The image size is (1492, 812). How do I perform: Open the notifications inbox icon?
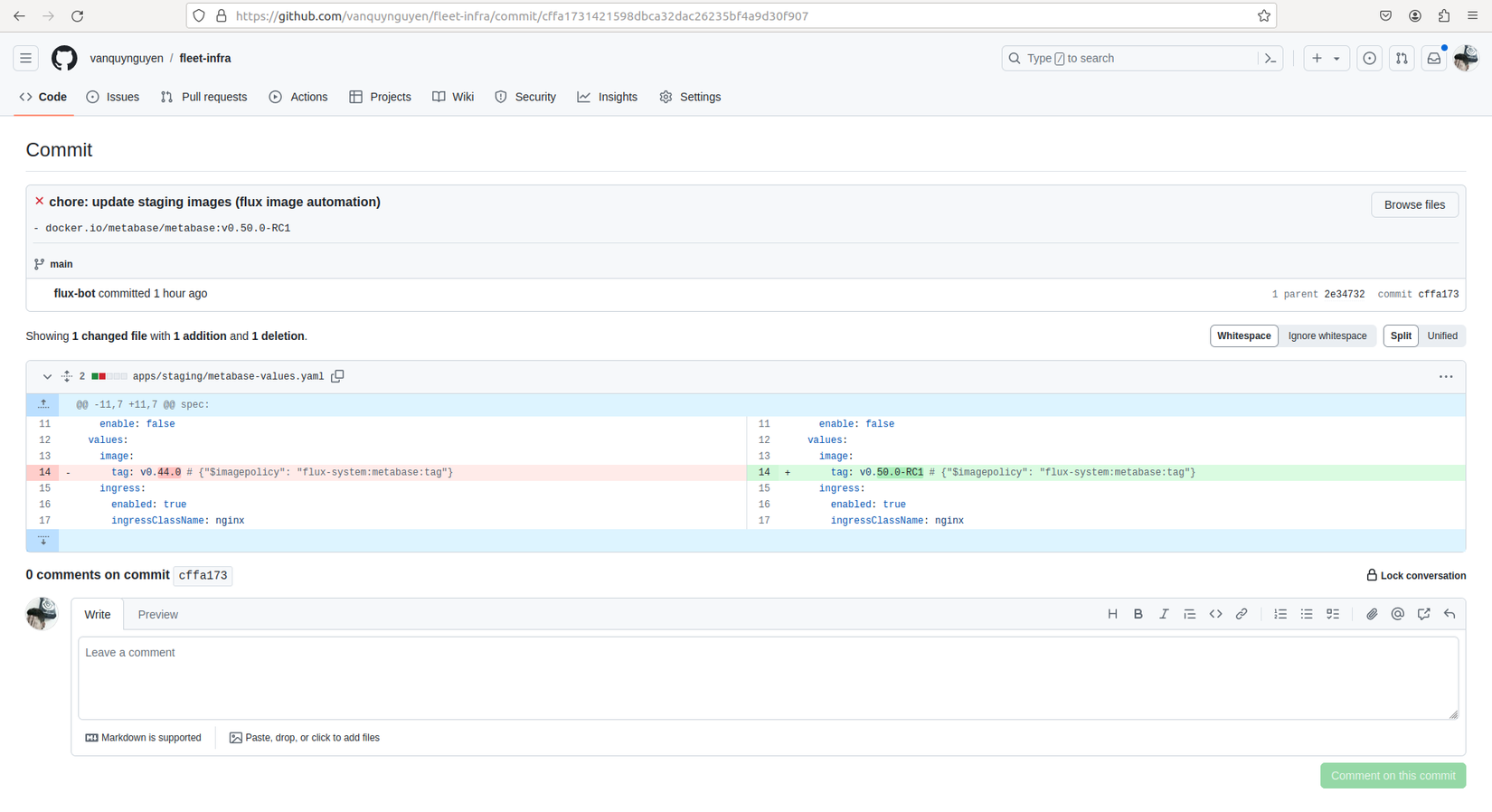1433,59
